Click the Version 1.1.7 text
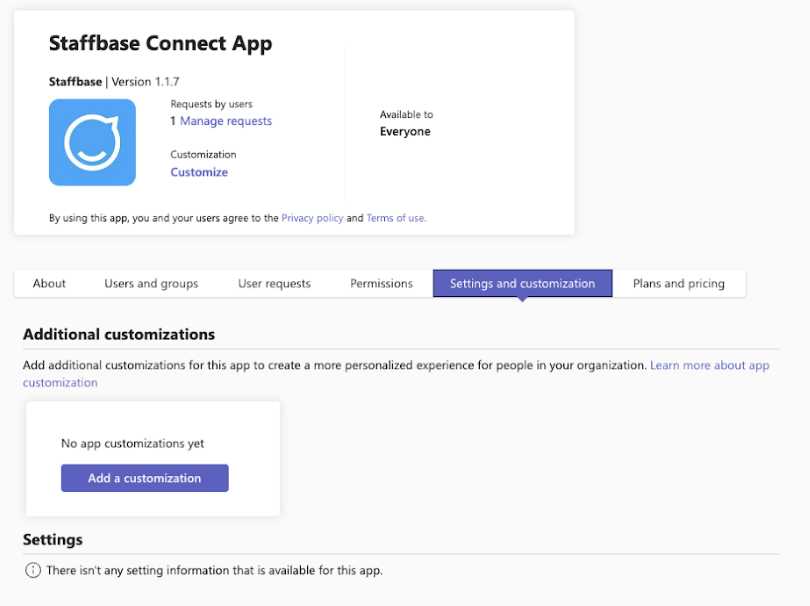810x606 pixels. (145, 82)
